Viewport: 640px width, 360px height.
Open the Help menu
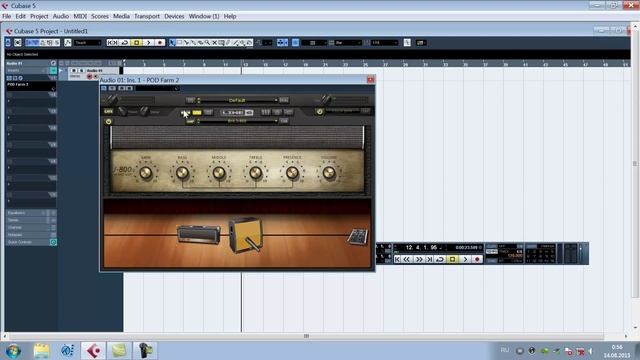[230, 16]
